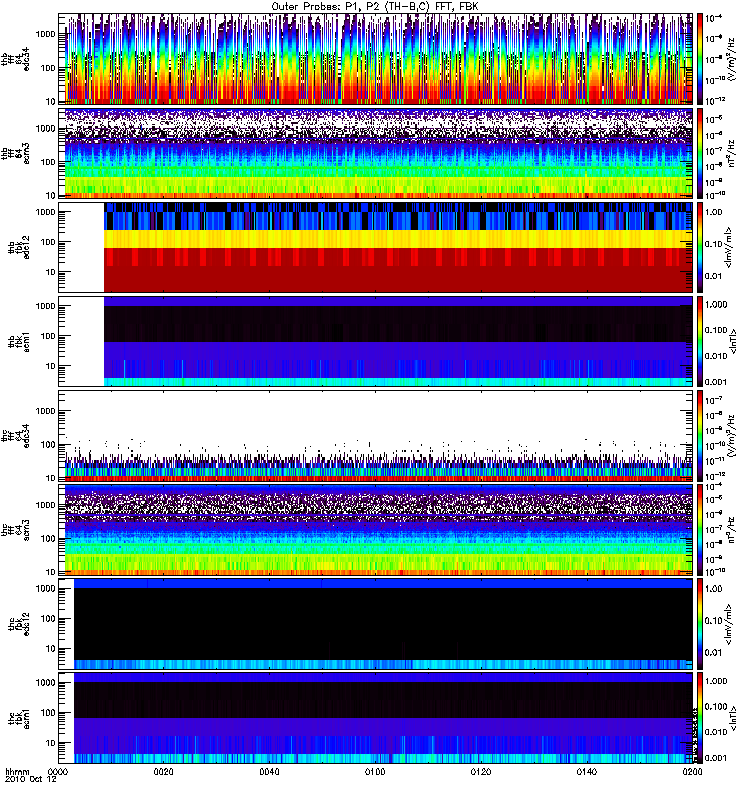Click the '0100' time axis label
Viewport: 750px width, 800px height.
pyautogui.click(x=375, y=771)
